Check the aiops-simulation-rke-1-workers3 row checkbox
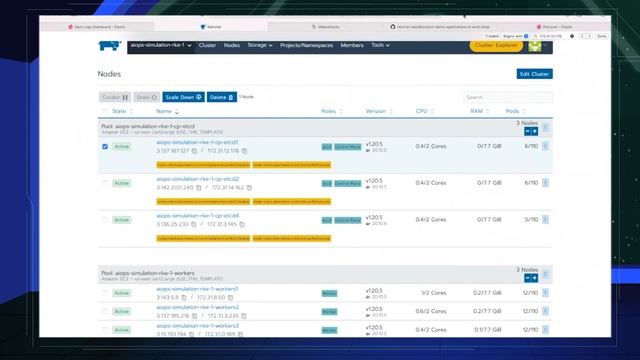Screen dimensions: 640x360 pyautogui.click(x=105, y=329)
